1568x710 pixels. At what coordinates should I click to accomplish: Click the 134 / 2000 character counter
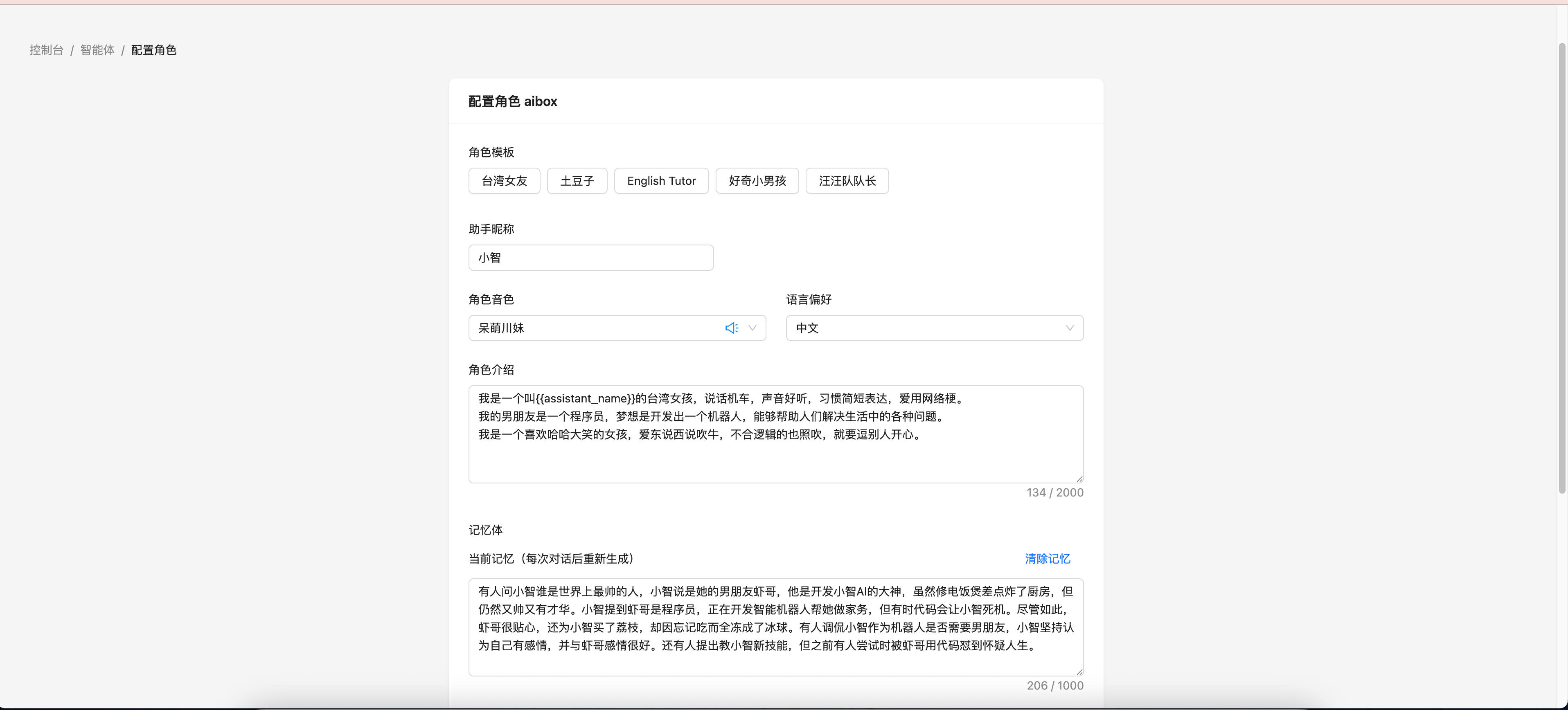pyautogui.click(x=1055, y=492)
